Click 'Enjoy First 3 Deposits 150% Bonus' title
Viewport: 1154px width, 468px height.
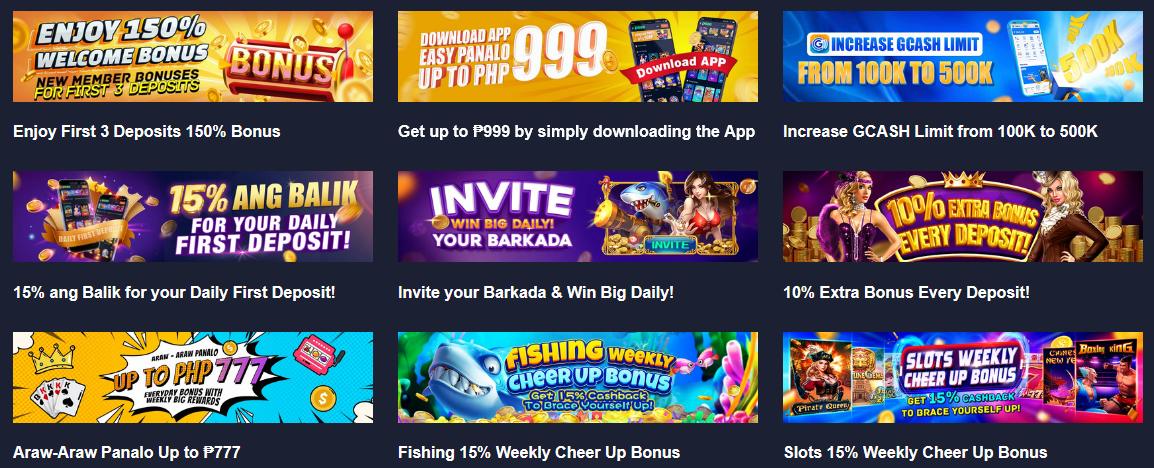(x=147, y=132)
